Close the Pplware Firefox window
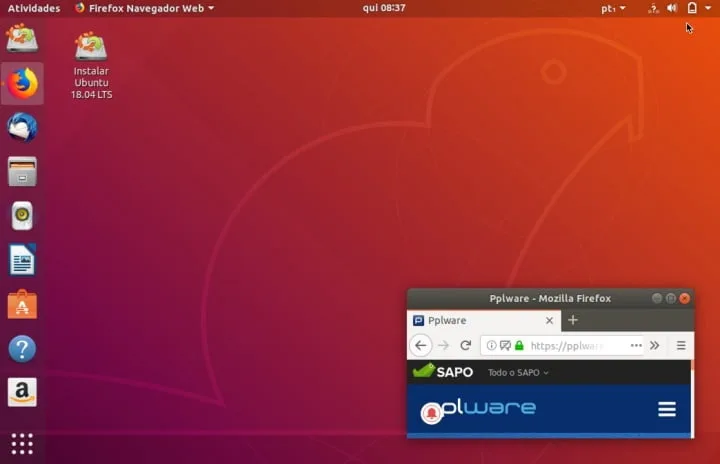Image resolution: width=720 pixels, height=464 pixels. click(685, 299)
